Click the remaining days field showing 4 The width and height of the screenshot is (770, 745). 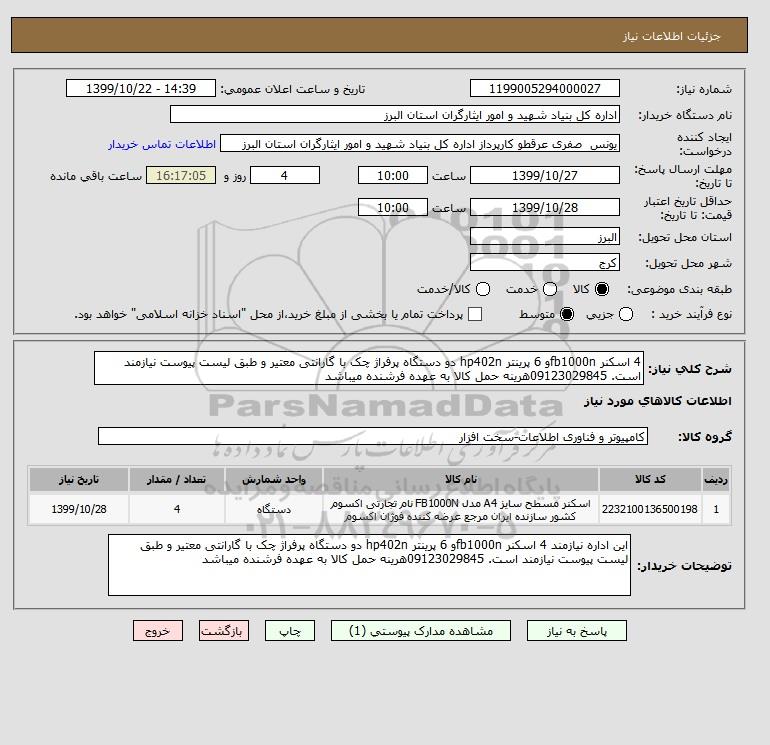[x=285, y=175]
